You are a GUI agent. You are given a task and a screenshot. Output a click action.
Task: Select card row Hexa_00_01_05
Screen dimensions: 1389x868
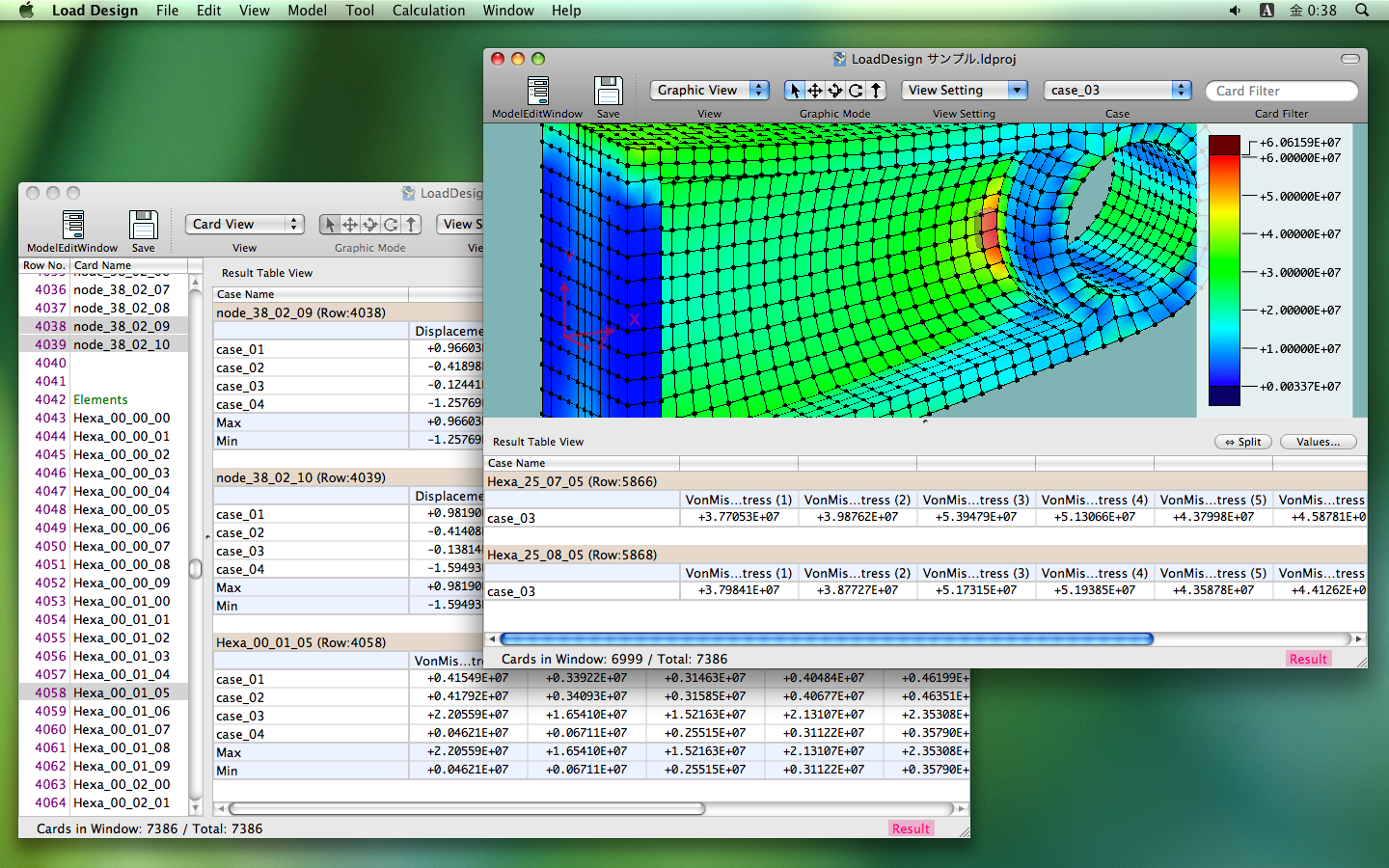pos(104,692)
